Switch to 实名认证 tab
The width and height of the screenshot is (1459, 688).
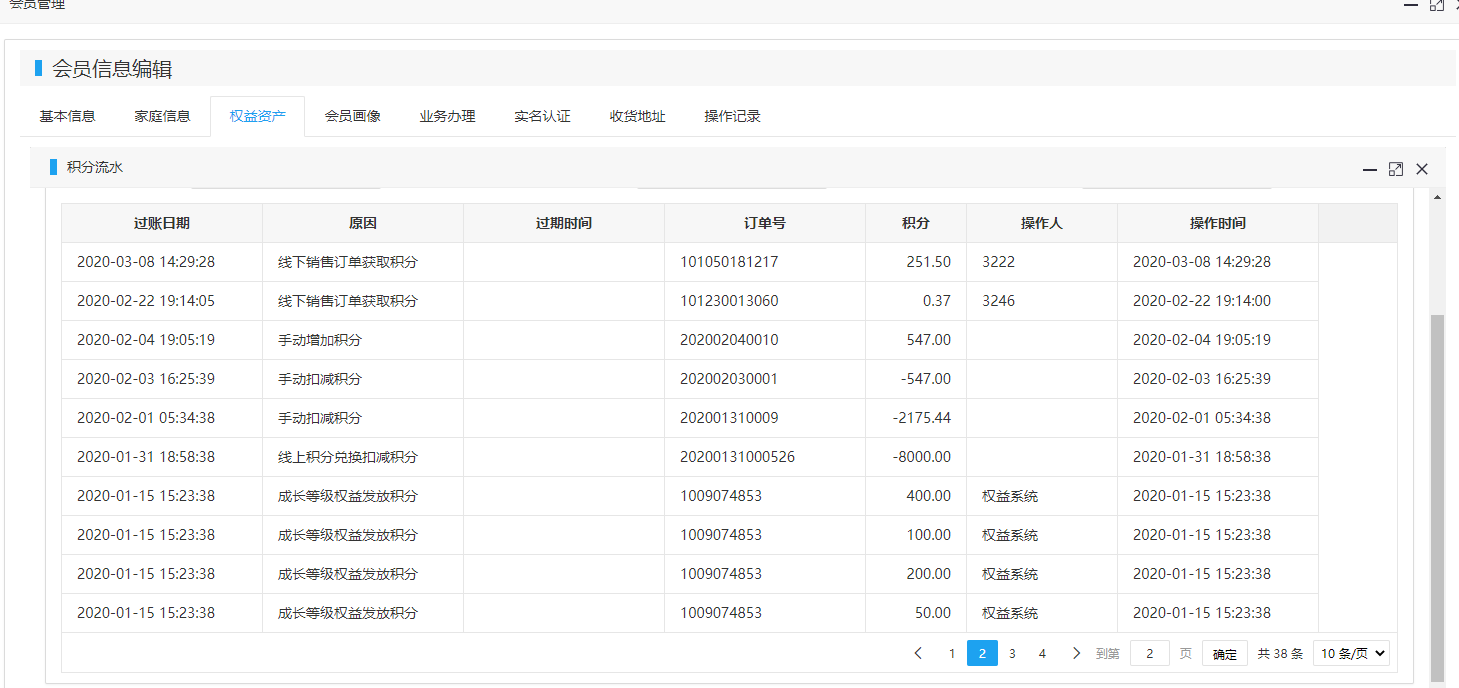[542, 116]
